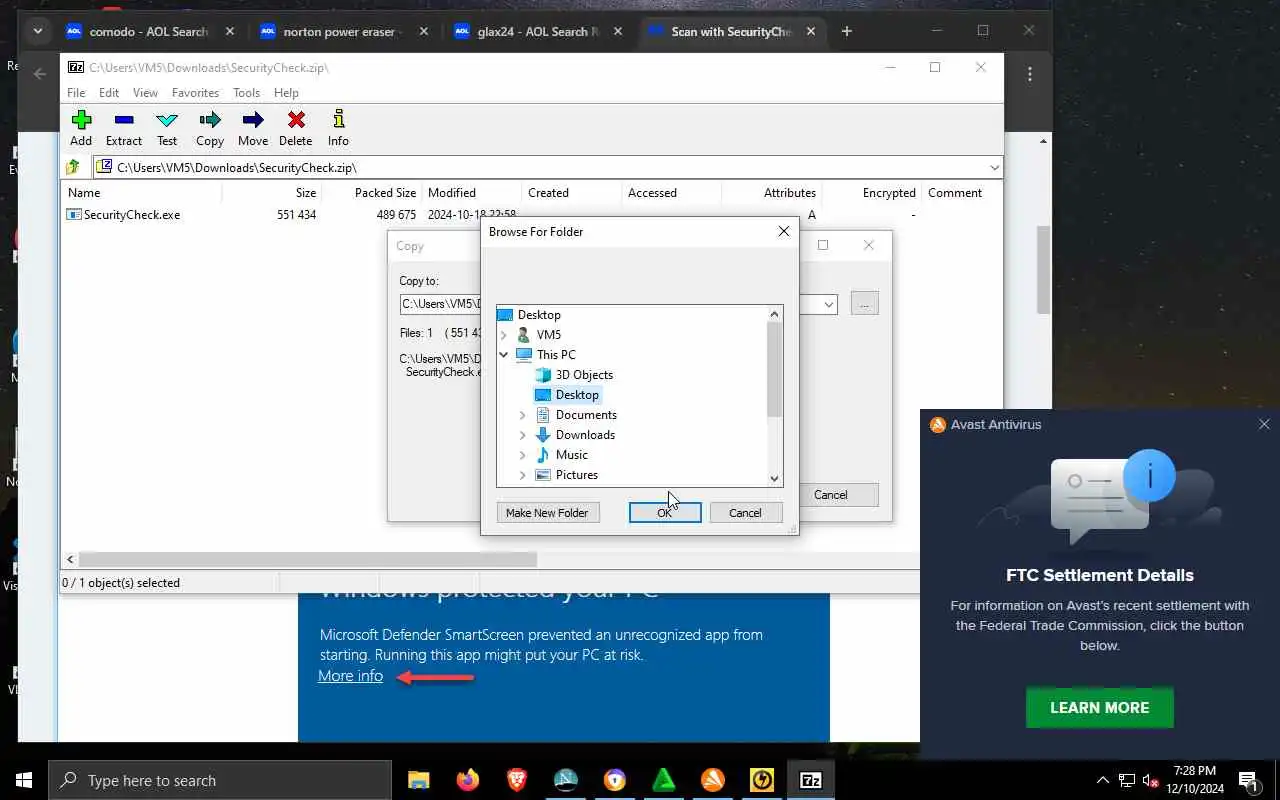Open the Copy to path dropdown
This screenshot has width=1280, height=800.
pos(829,304)
